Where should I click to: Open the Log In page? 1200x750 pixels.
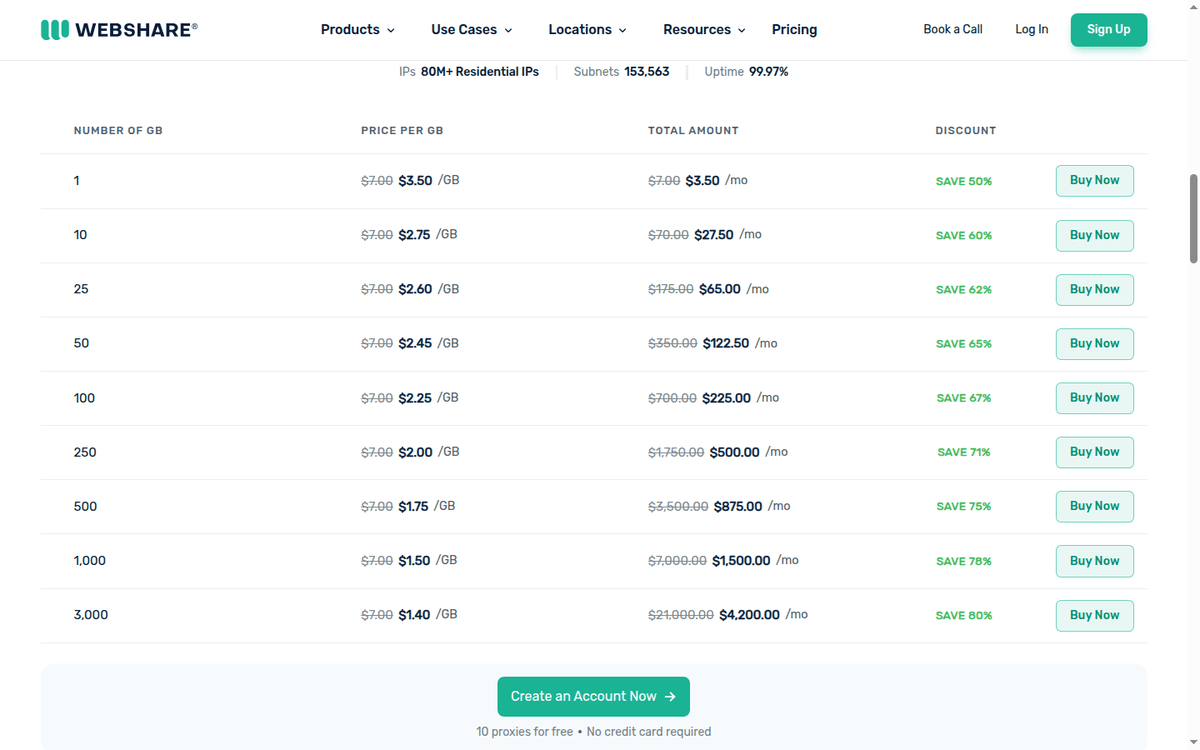(x=1031, y=29)
